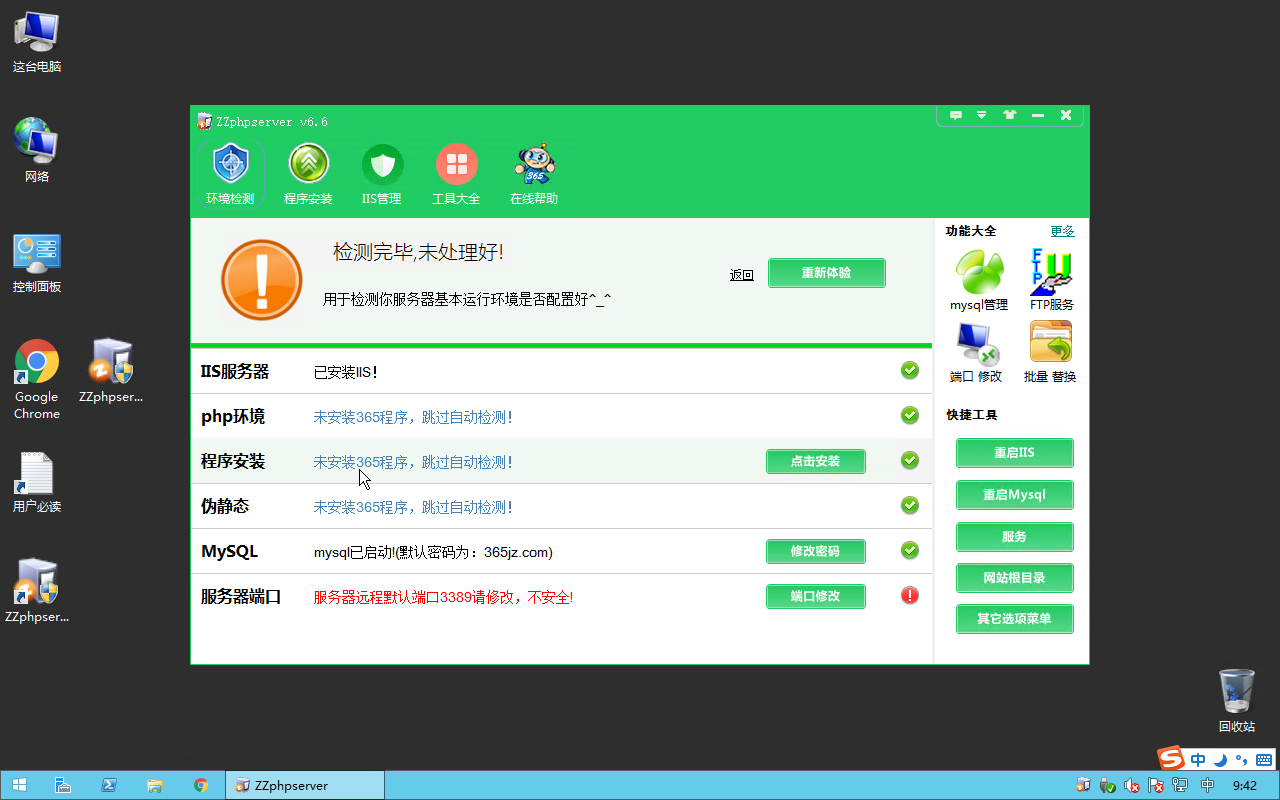The height and width of the screenshot is (800, 1280).
Task: Click the 重启IIS button
Action: (x=1015, y=453)
